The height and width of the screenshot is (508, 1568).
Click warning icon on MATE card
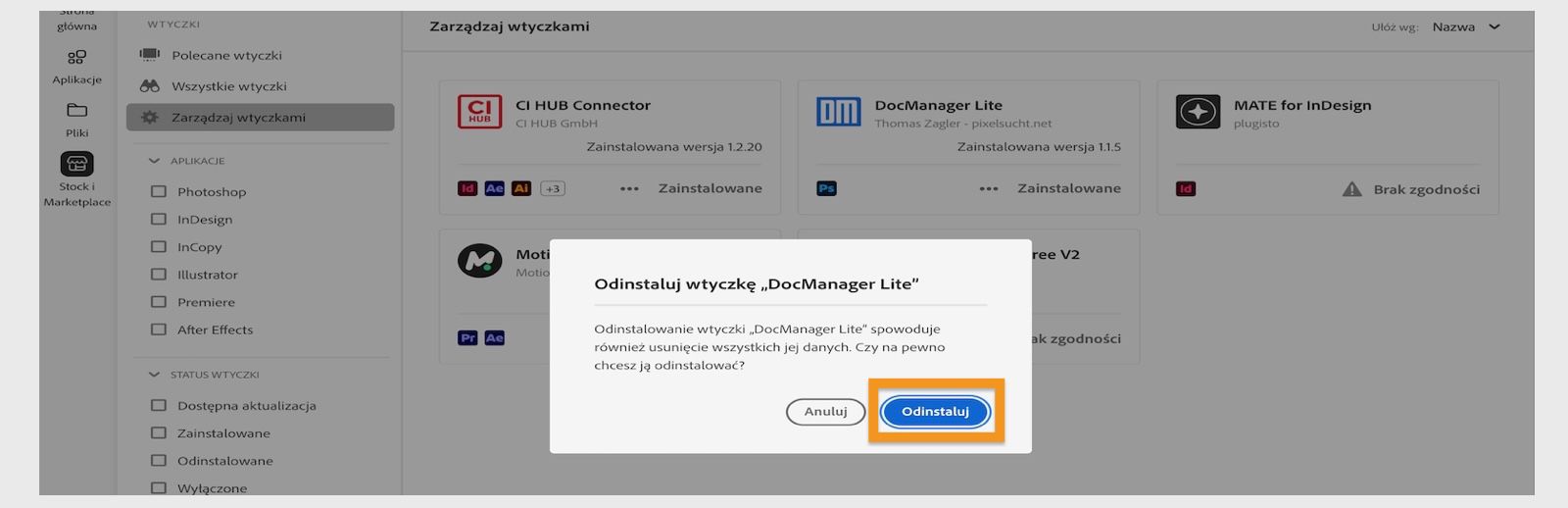click(x=1351, y=189)
